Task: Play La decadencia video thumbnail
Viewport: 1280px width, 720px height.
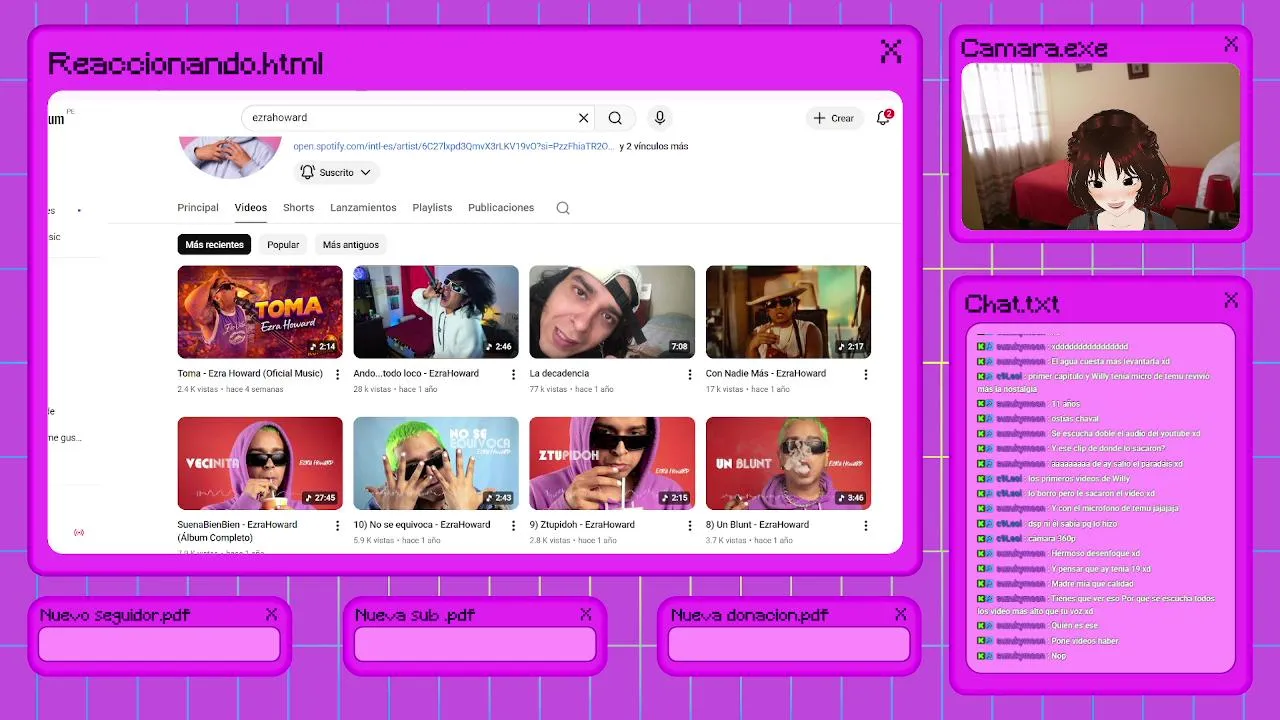Action: [612, 312]
